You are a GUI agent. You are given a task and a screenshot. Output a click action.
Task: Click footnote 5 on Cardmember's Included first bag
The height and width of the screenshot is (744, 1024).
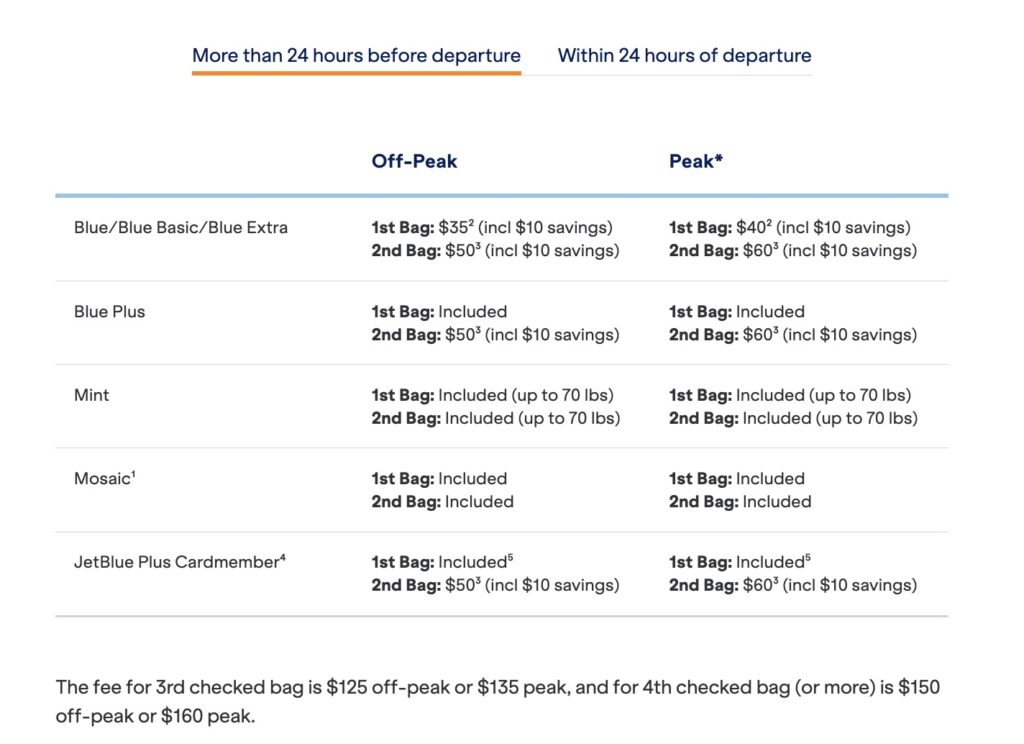tap(510, 557)
